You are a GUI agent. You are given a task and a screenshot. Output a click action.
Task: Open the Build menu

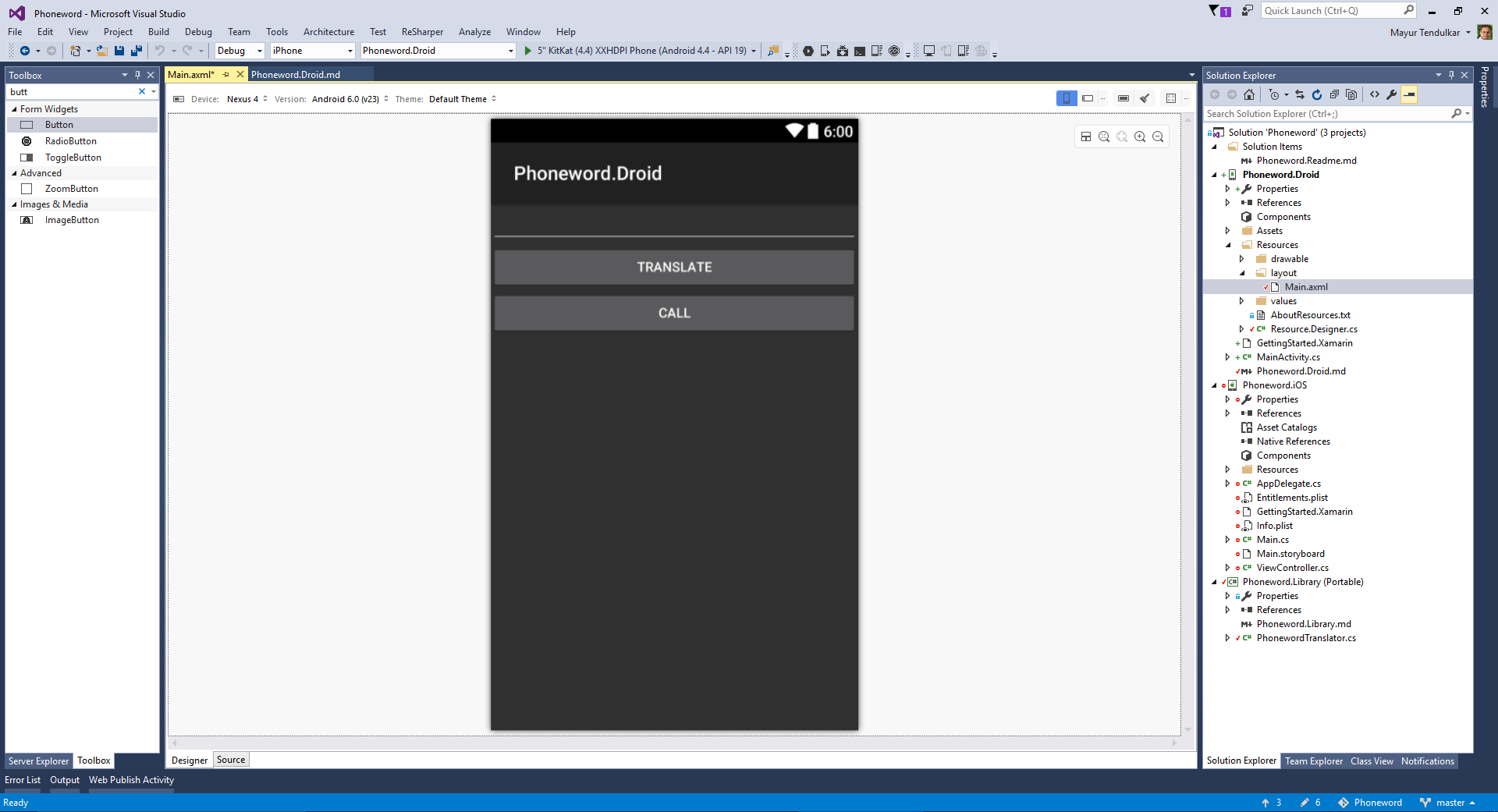(158, 32)
